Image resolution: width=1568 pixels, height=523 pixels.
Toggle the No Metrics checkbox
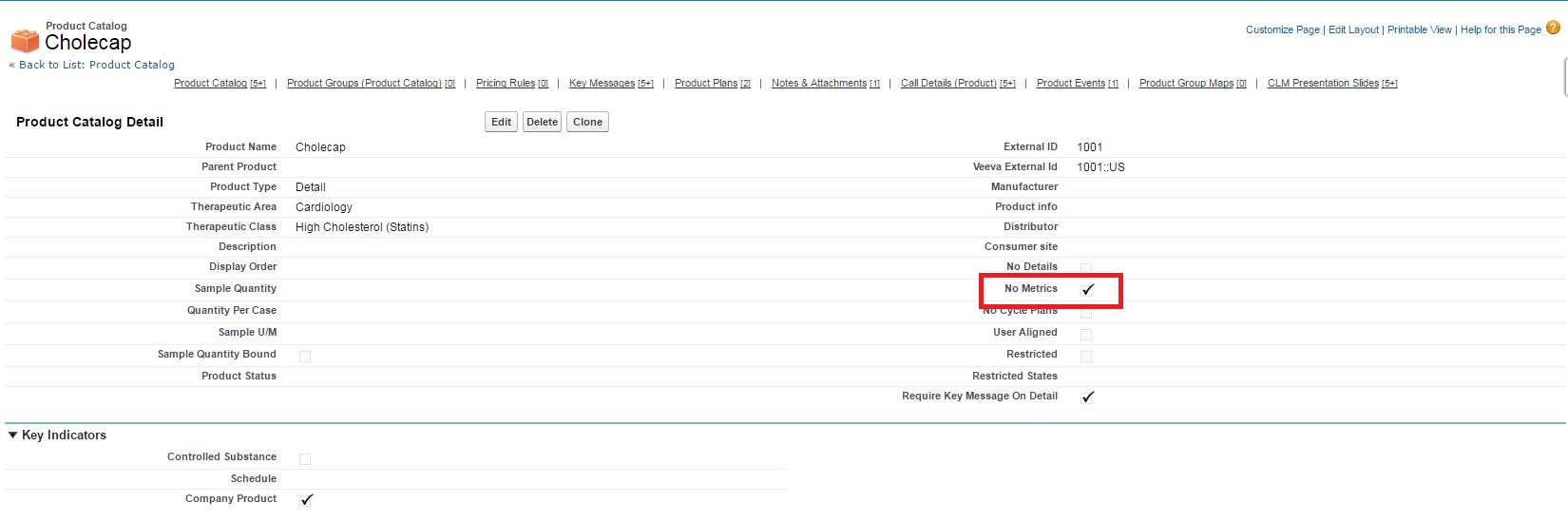pos(1087,289)
